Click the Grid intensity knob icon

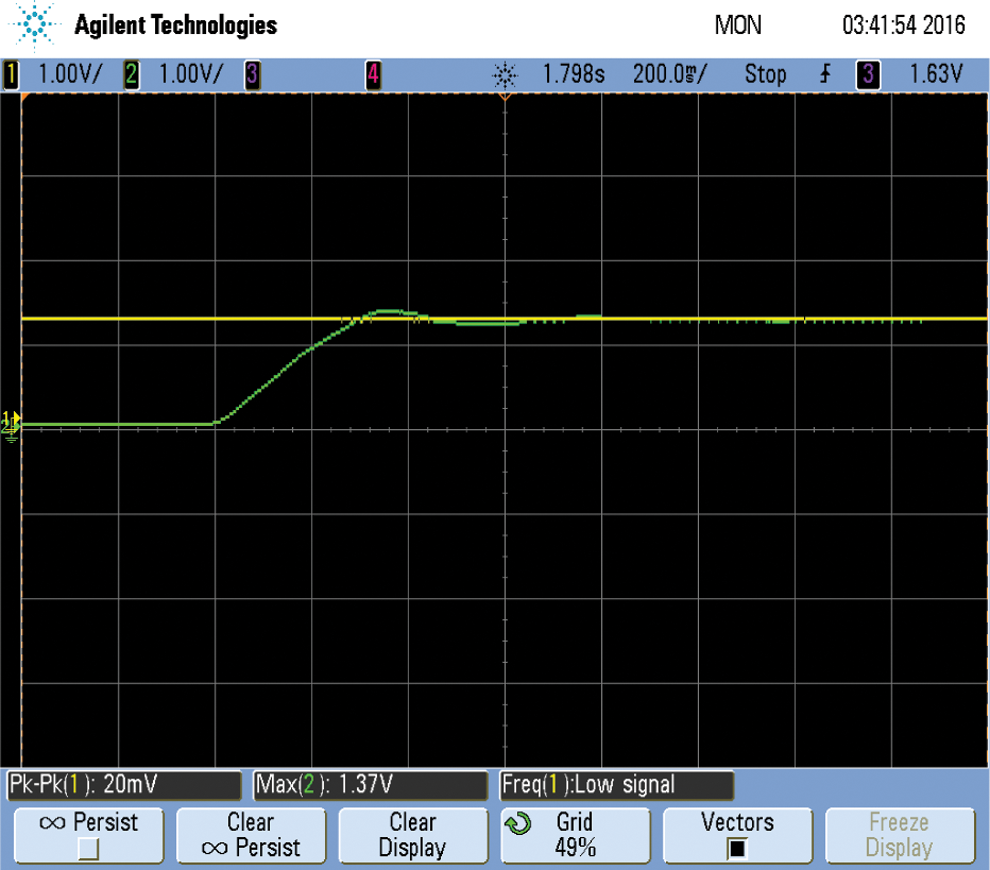click(517, 825)
